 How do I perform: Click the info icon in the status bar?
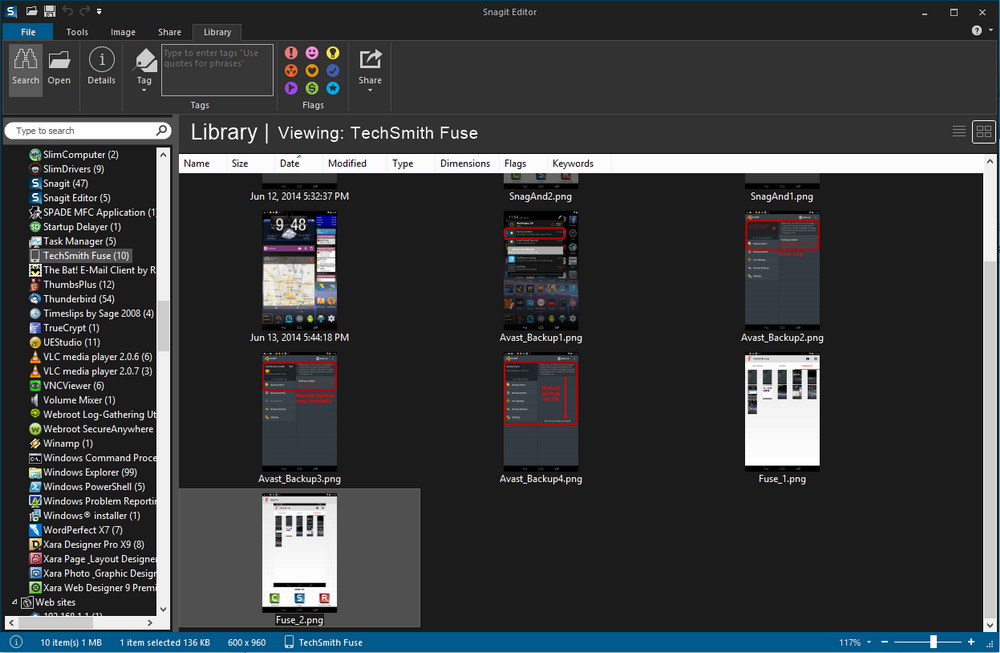coord(17,642)
